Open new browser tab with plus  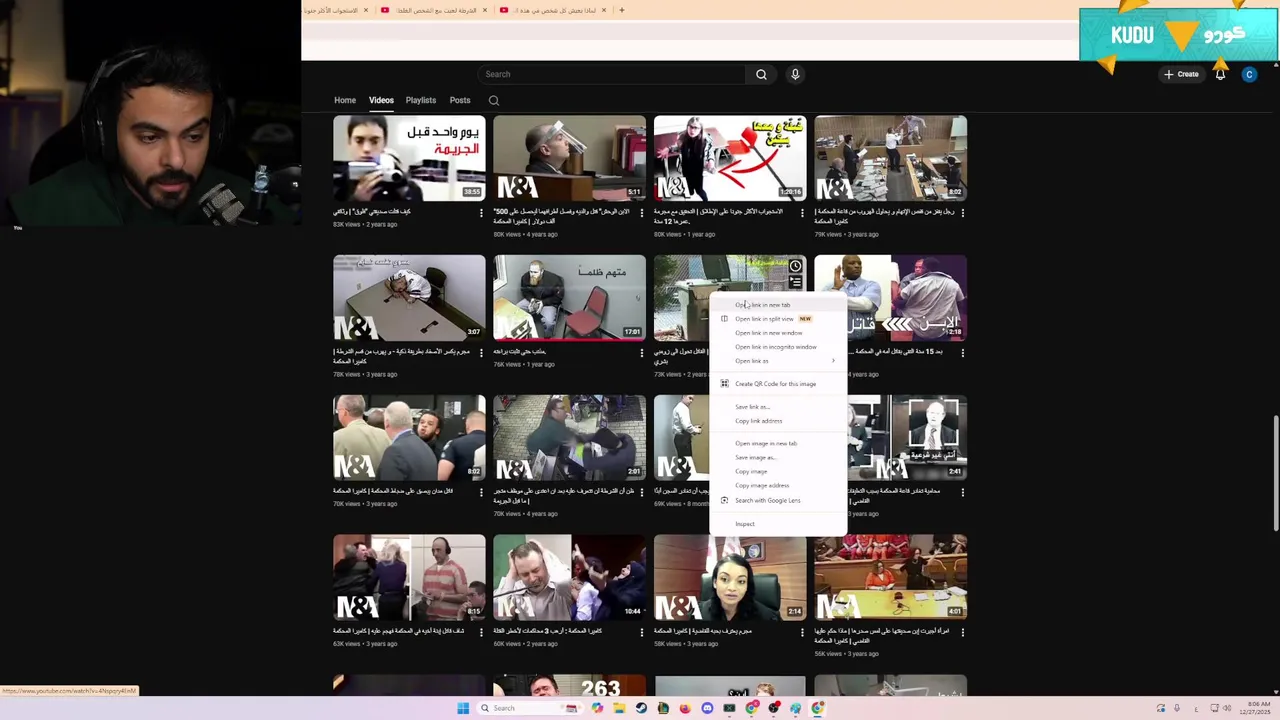(621, 10)
